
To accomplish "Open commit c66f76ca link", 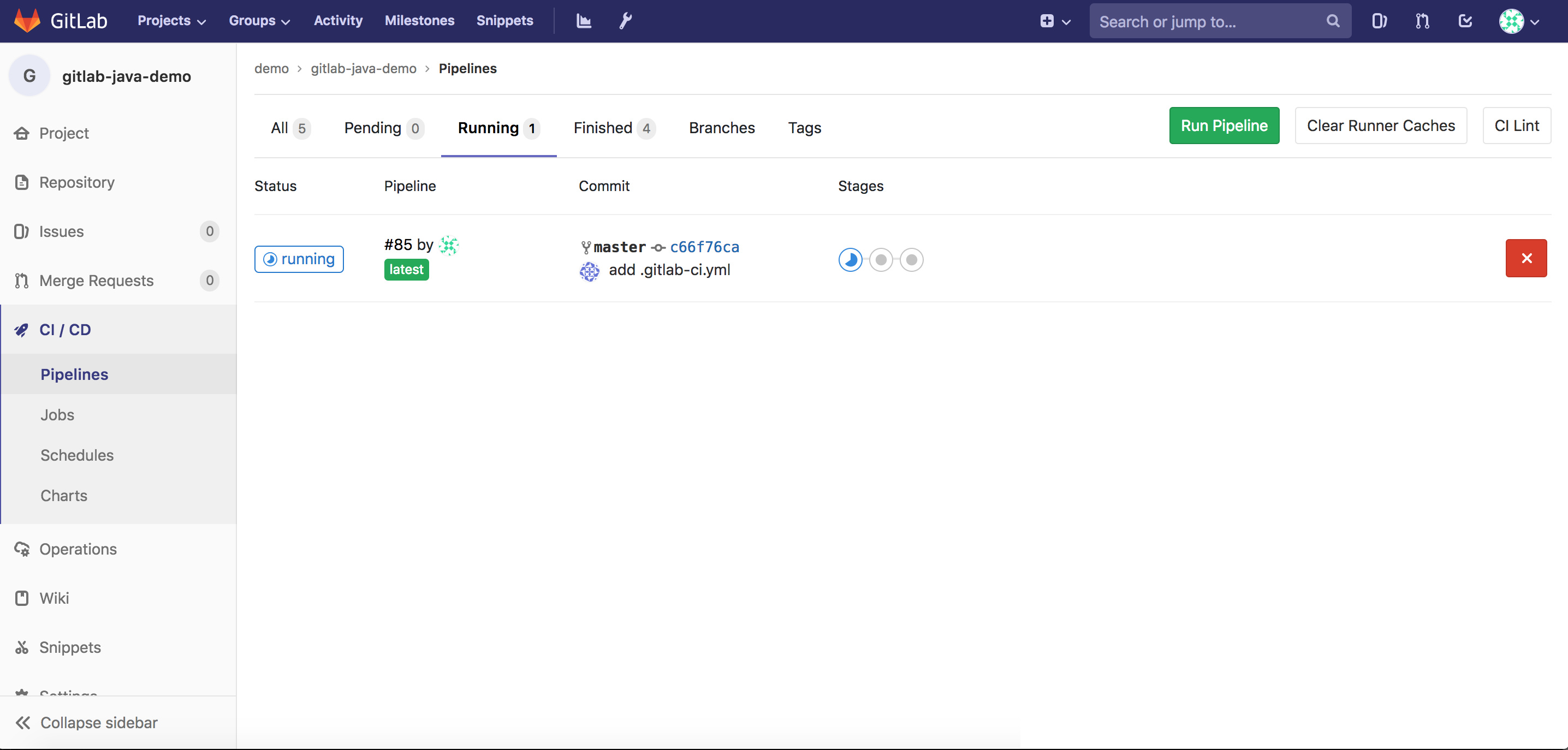I will (704, 247).
